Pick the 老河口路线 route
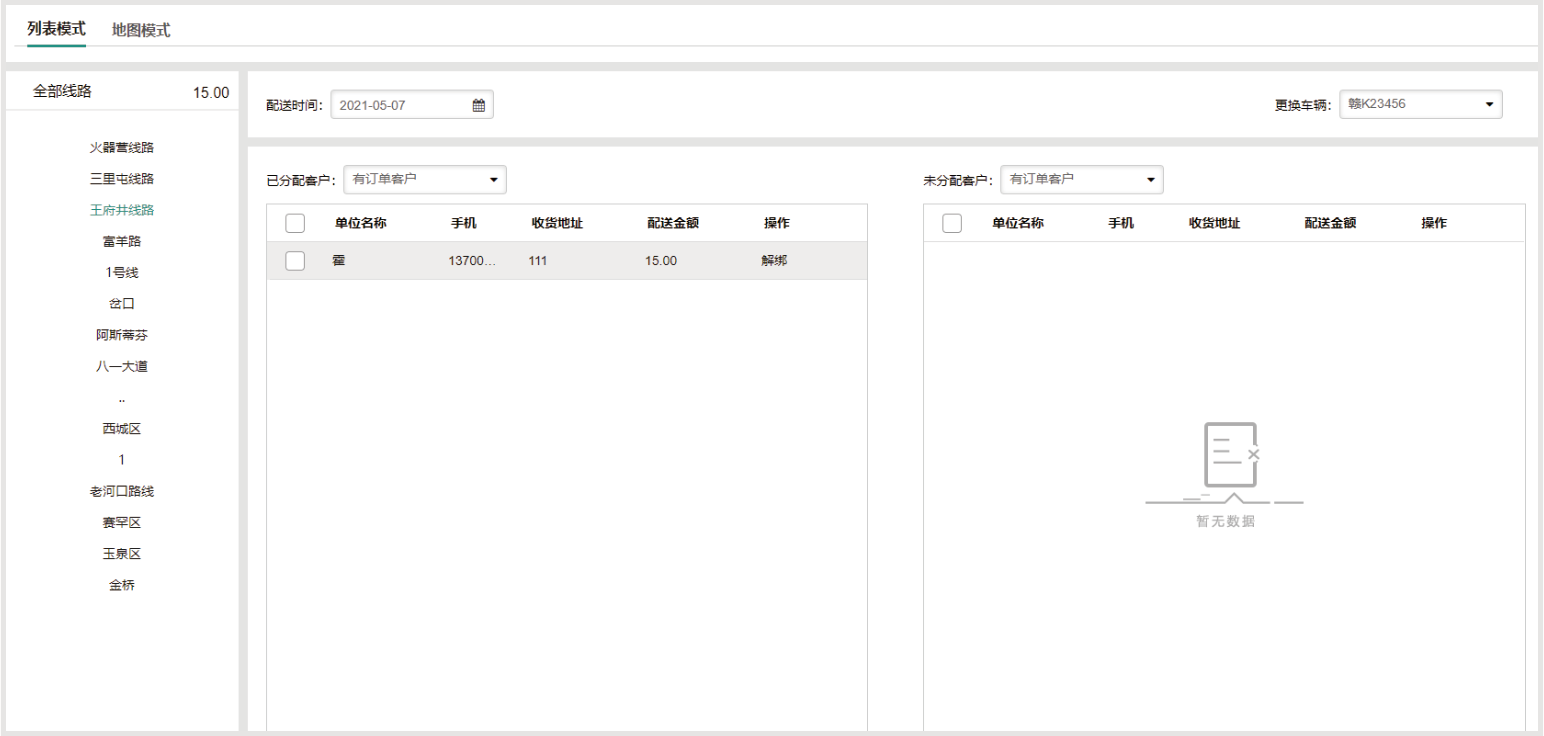 [x=122, y=491]
